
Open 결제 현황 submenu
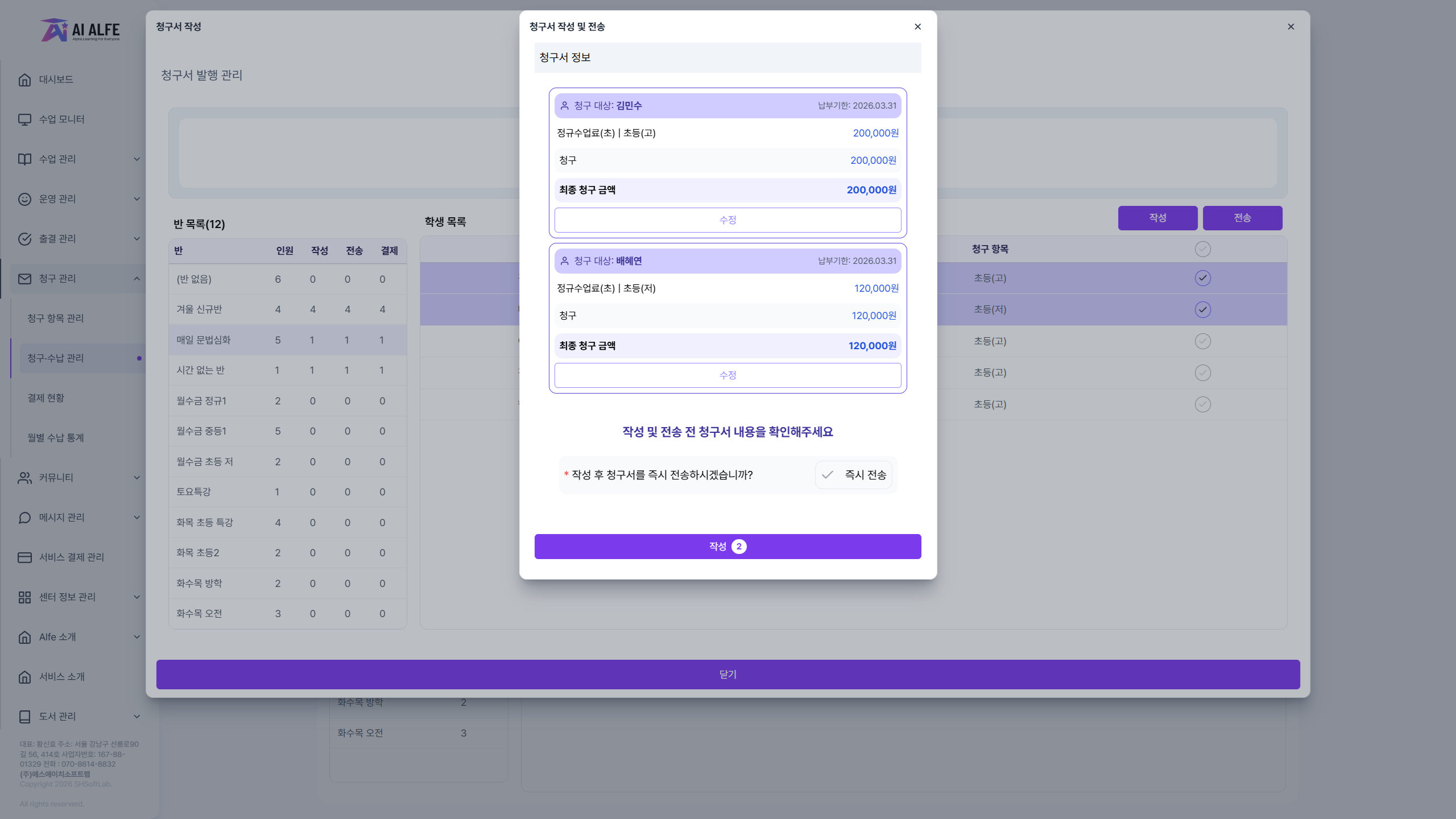tap(46, 398)
